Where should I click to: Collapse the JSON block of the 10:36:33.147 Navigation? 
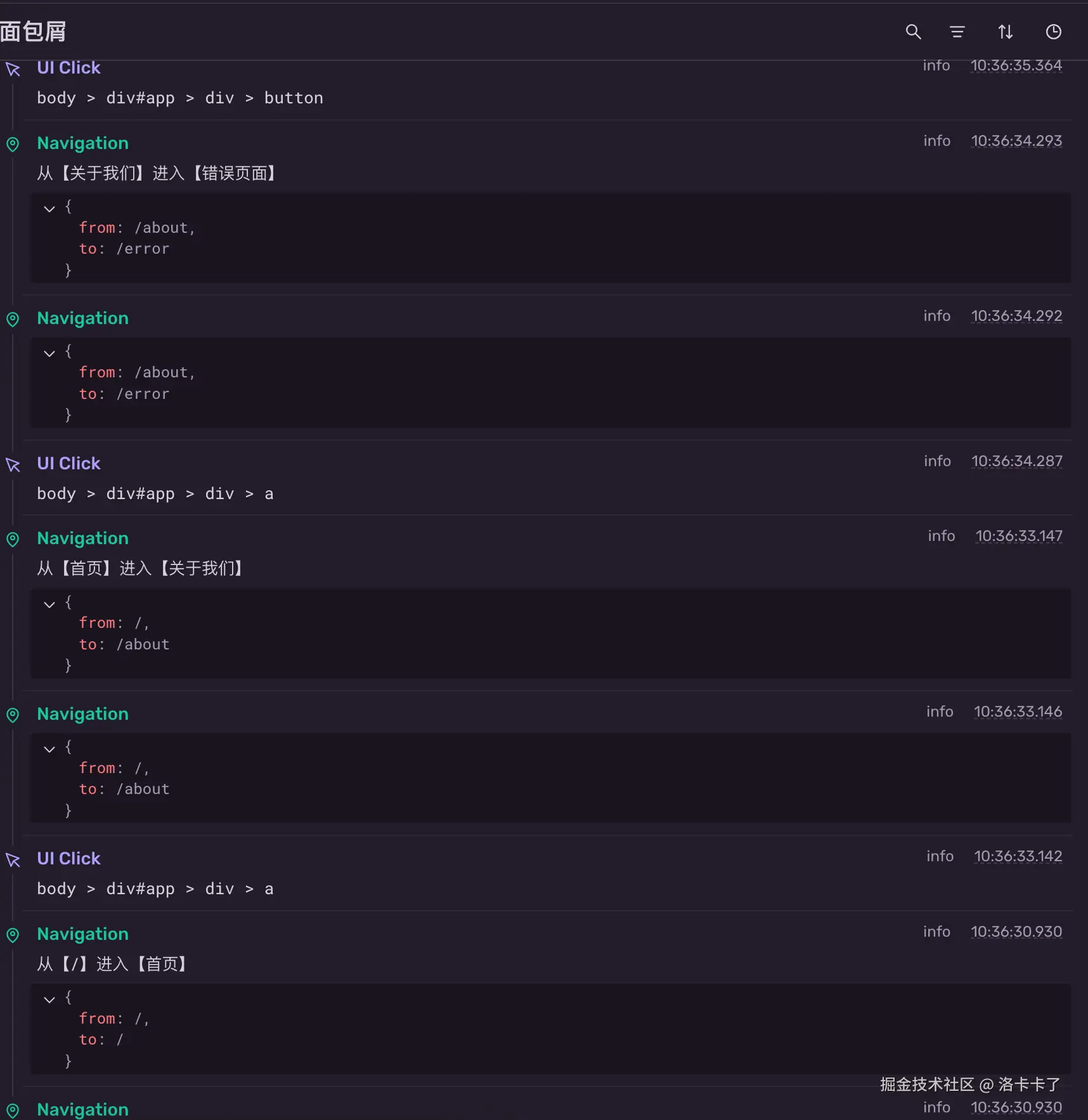point(49,604)
